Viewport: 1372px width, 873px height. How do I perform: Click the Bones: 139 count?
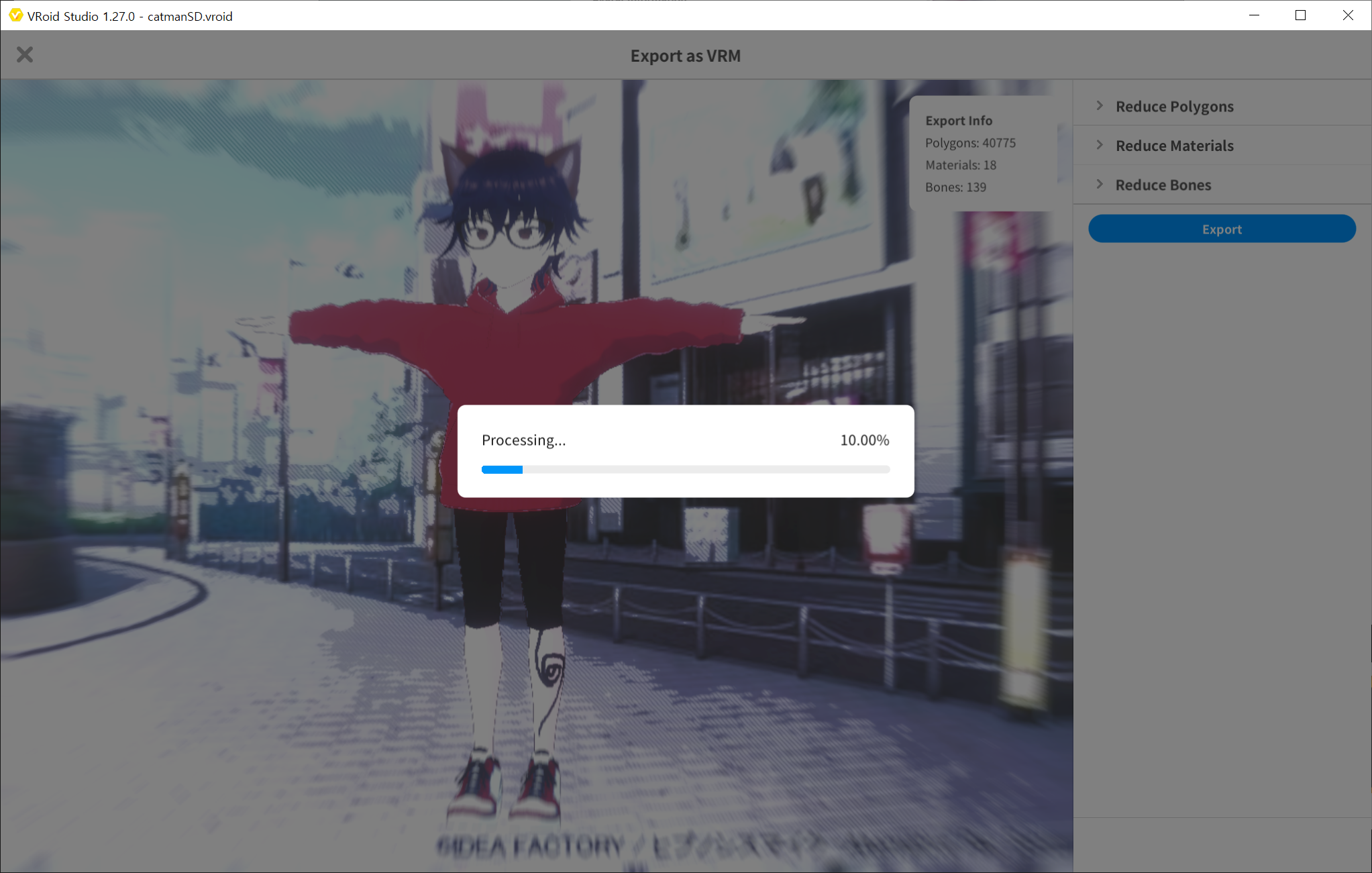955,187
